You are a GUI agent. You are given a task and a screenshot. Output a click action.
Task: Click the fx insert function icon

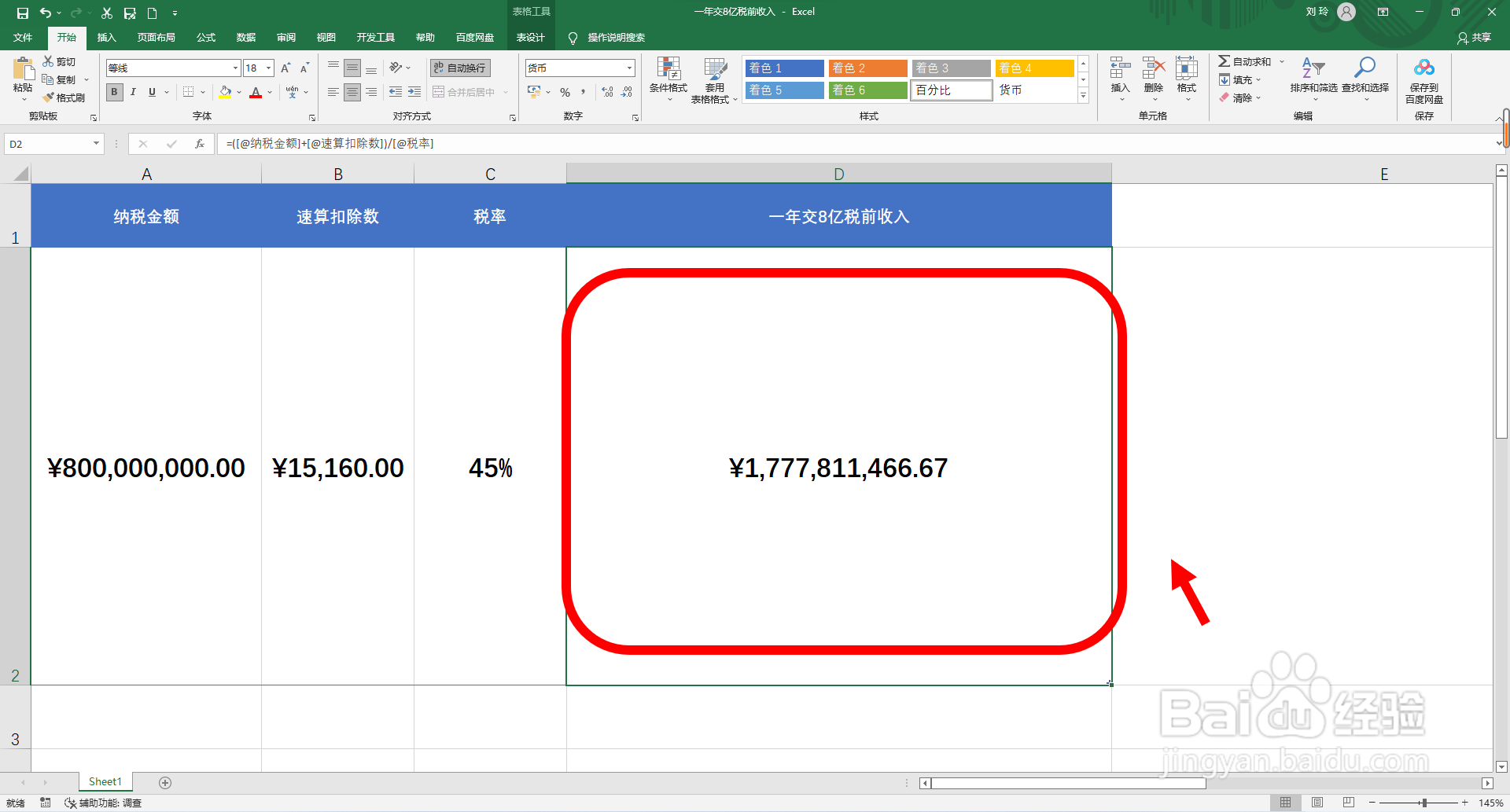200,144
